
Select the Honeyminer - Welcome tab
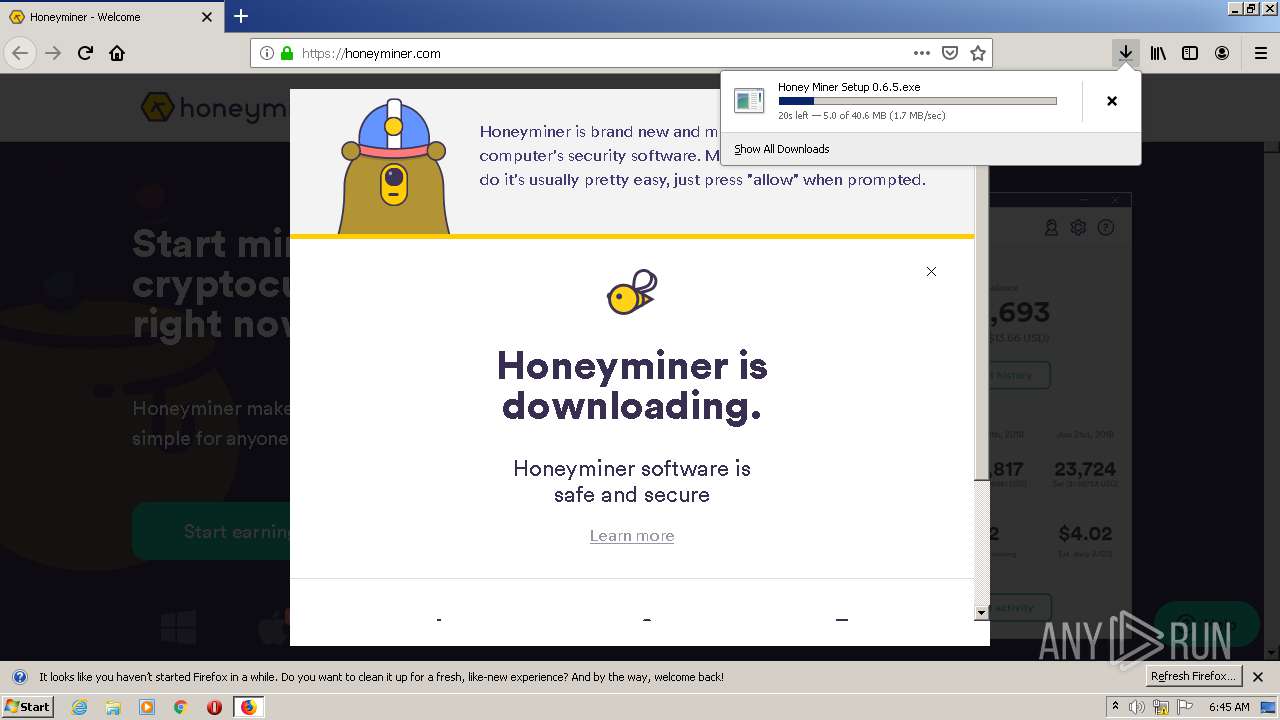111,17
